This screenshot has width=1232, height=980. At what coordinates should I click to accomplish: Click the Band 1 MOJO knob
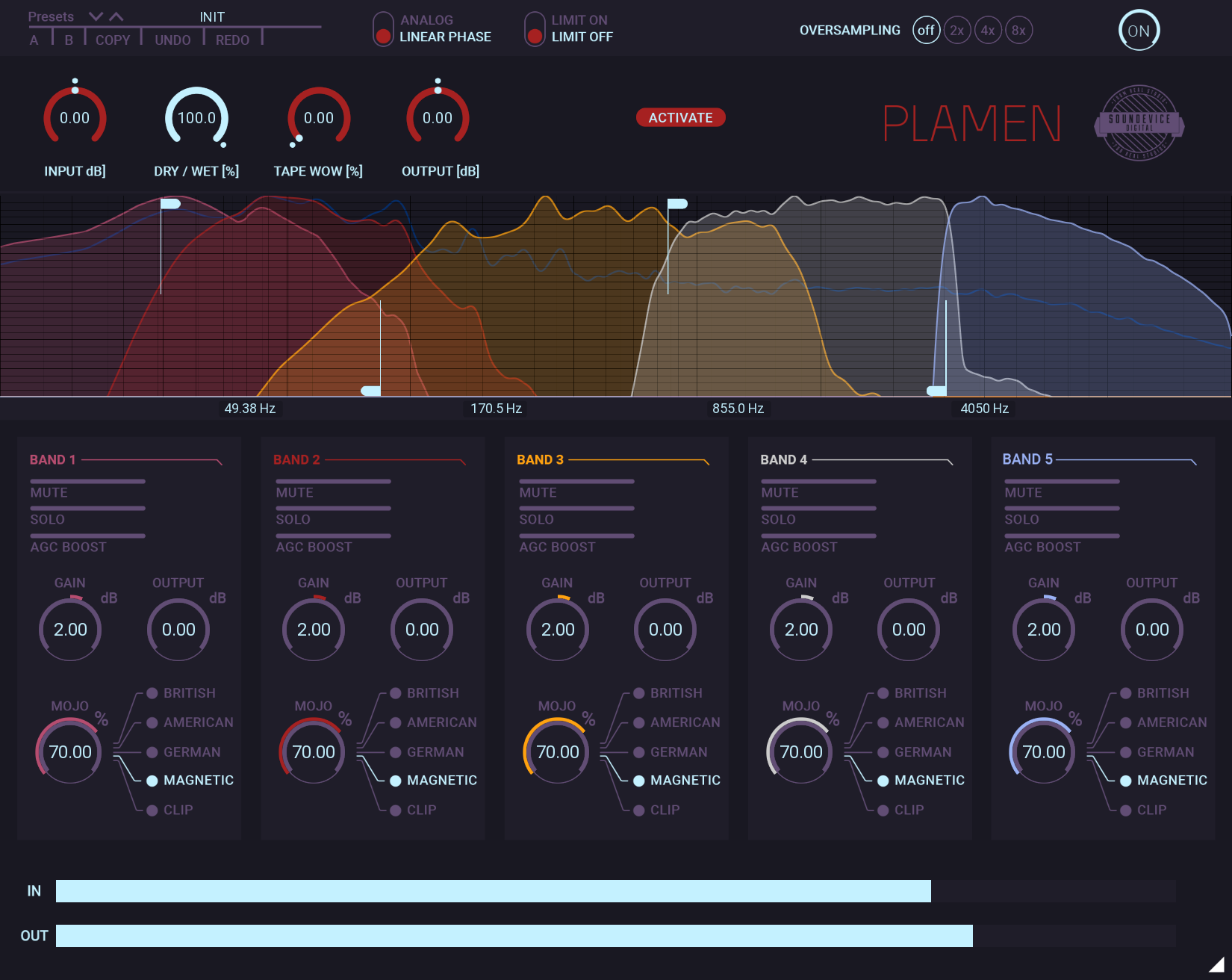(70, 751)
